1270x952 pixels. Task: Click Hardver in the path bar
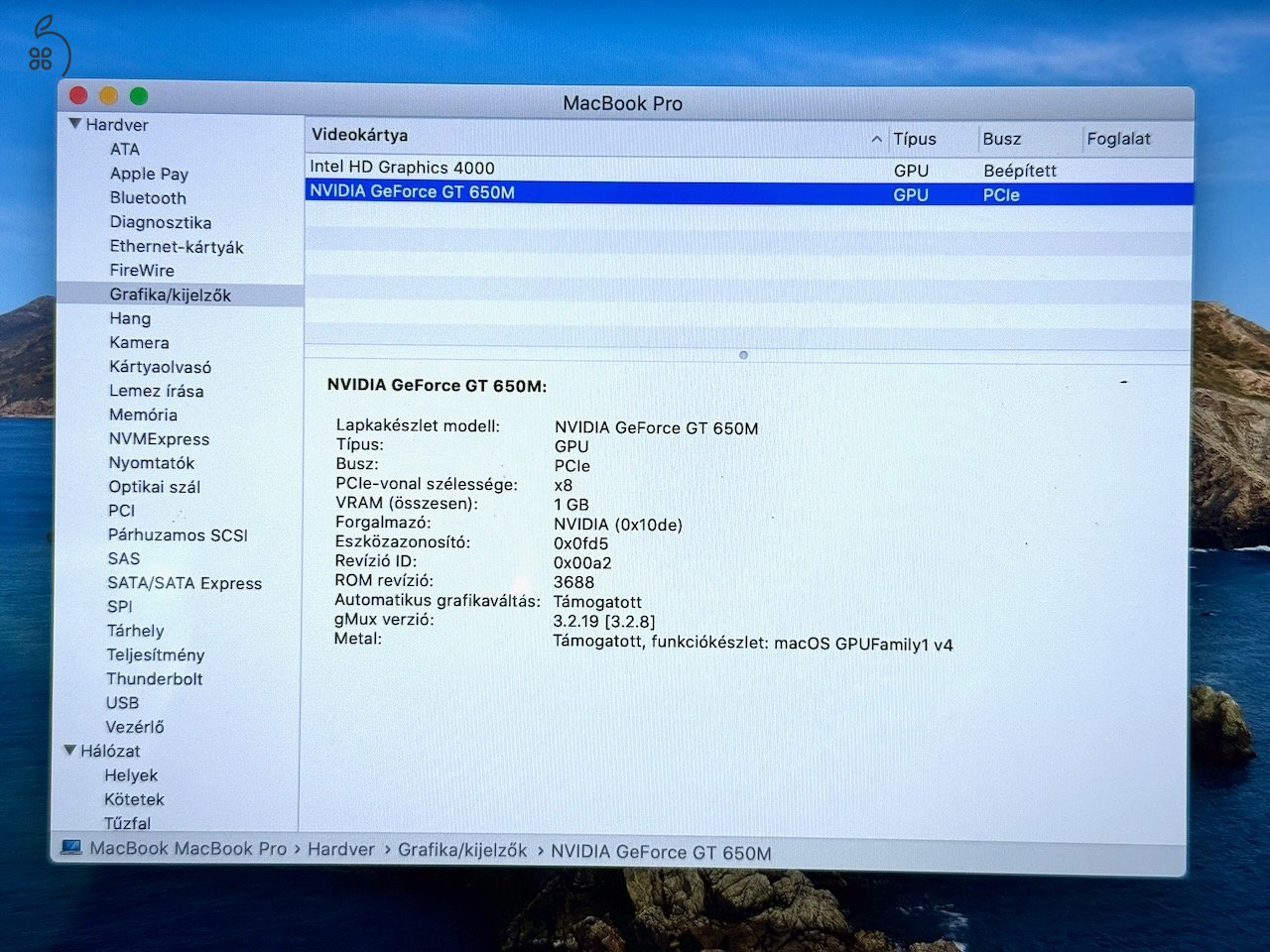coord(341,850)
